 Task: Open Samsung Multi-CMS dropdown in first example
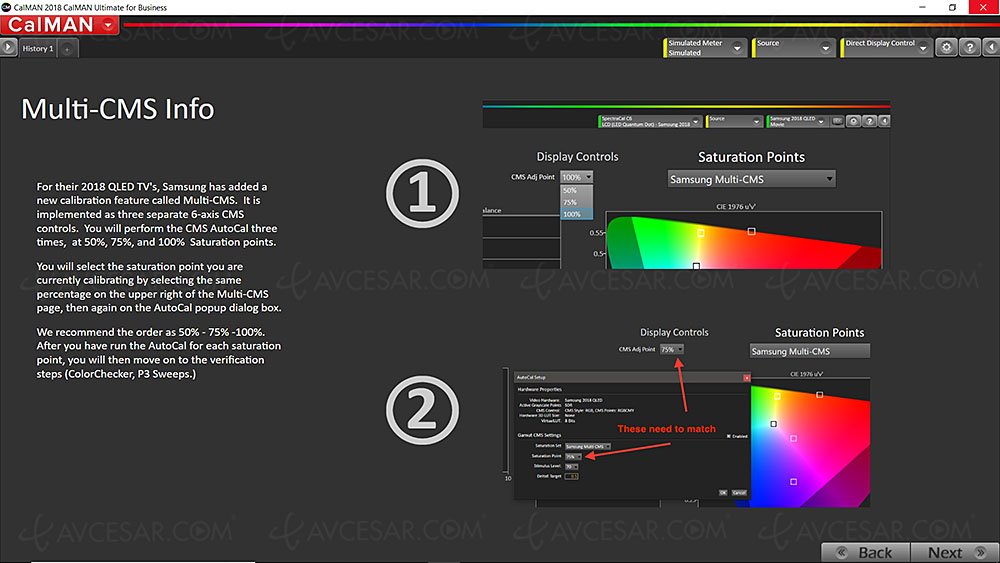[751, 179]
